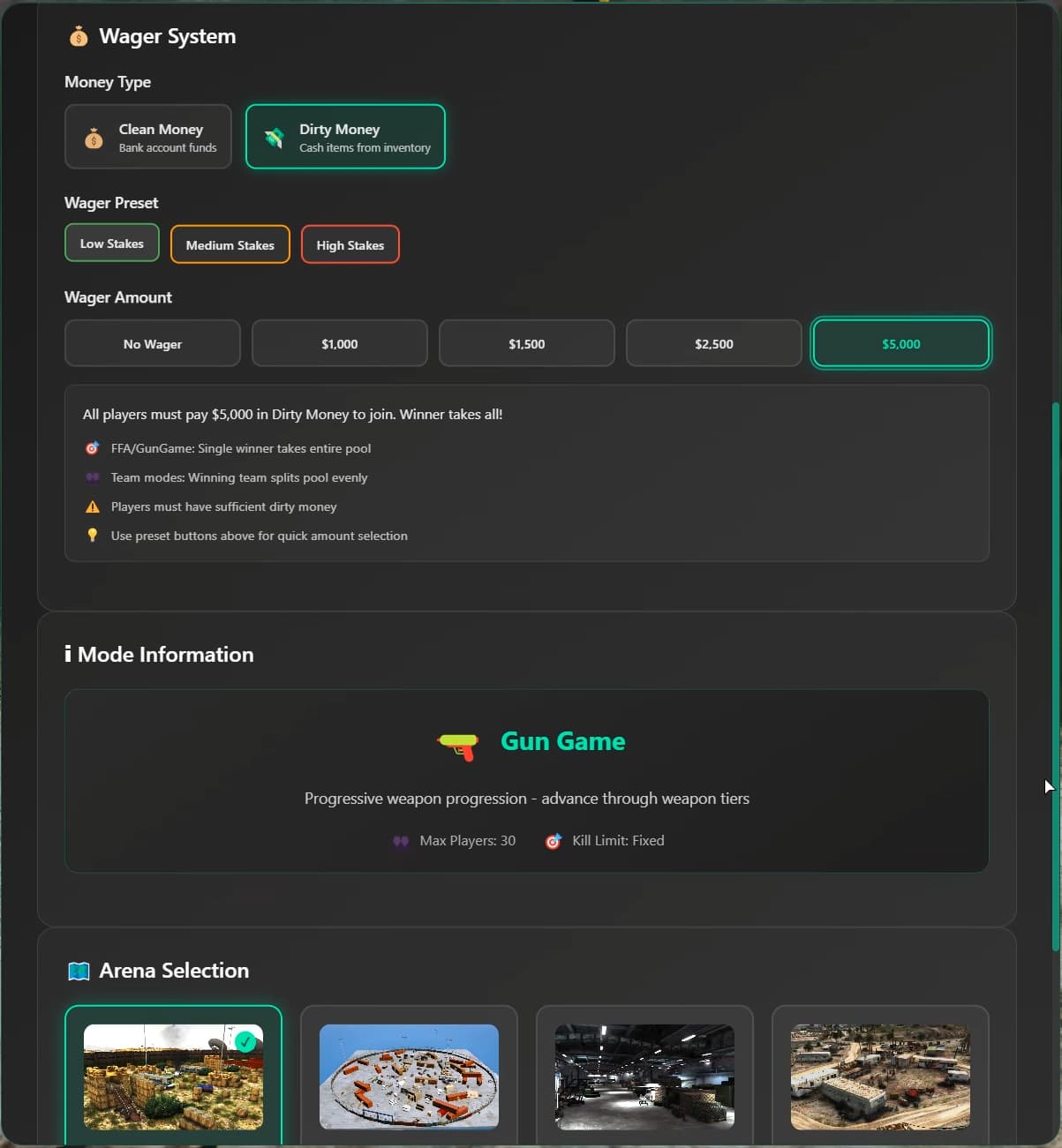Screen dimensions: 1062x1148
Task: Click 'Use preset buttons above' tip text
Action: pyautogui.click(x=260, y=536)
